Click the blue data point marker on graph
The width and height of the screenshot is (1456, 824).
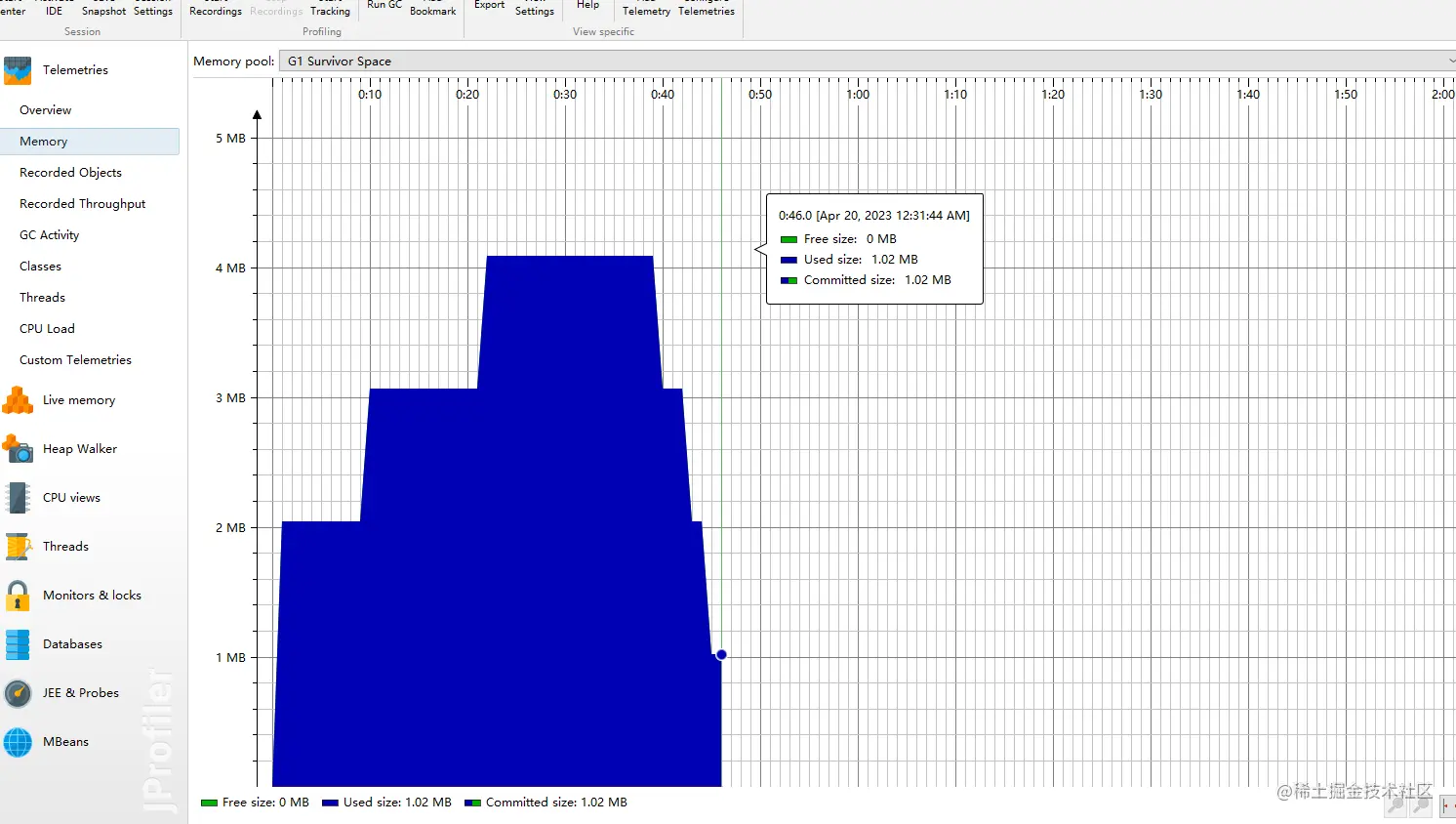(x=721, y=655)
